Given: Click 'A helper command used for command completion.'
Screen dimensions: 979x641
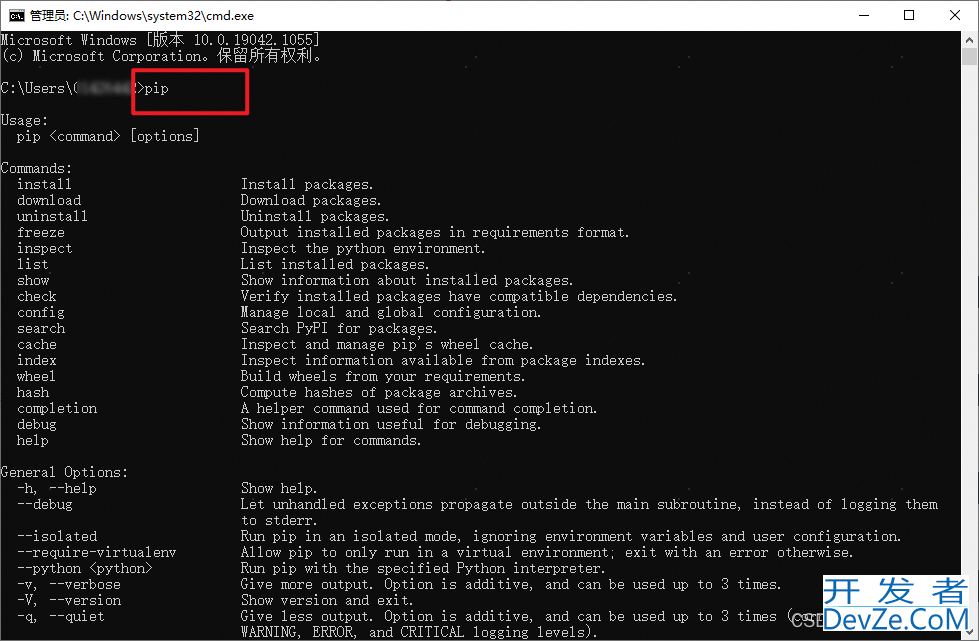Looking at the screenshot, I should (x=419, y=409).
